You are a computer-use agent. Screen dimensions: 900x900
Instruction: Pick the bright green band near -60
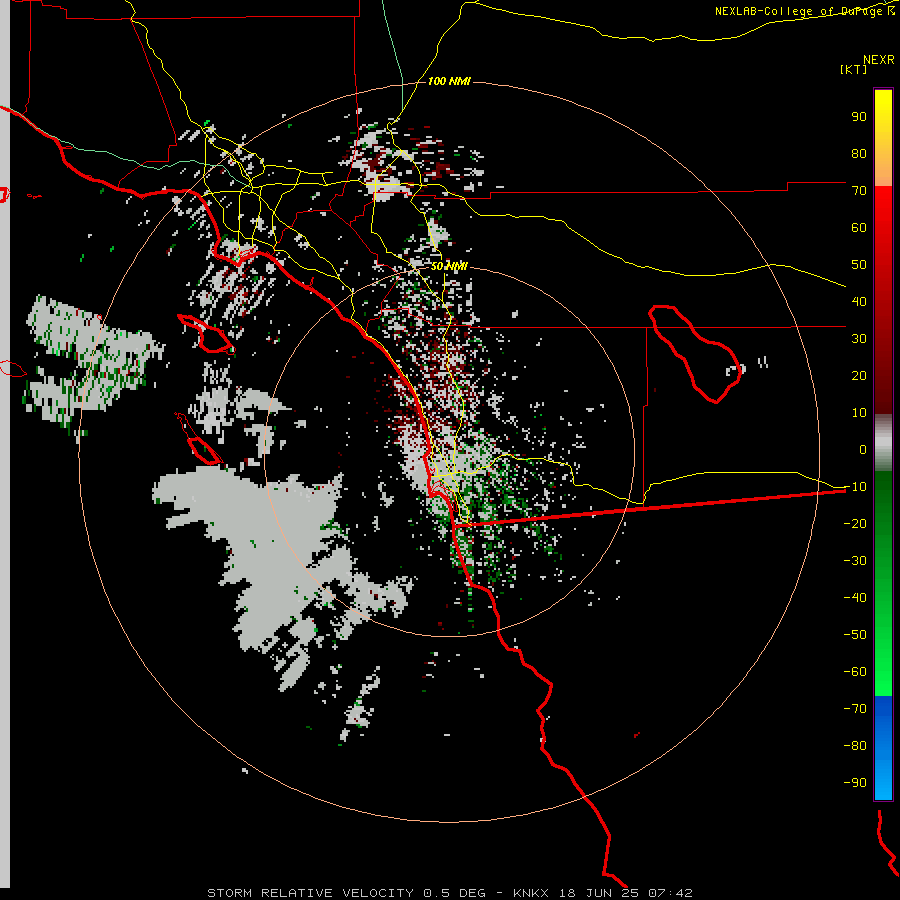point(883,672)
